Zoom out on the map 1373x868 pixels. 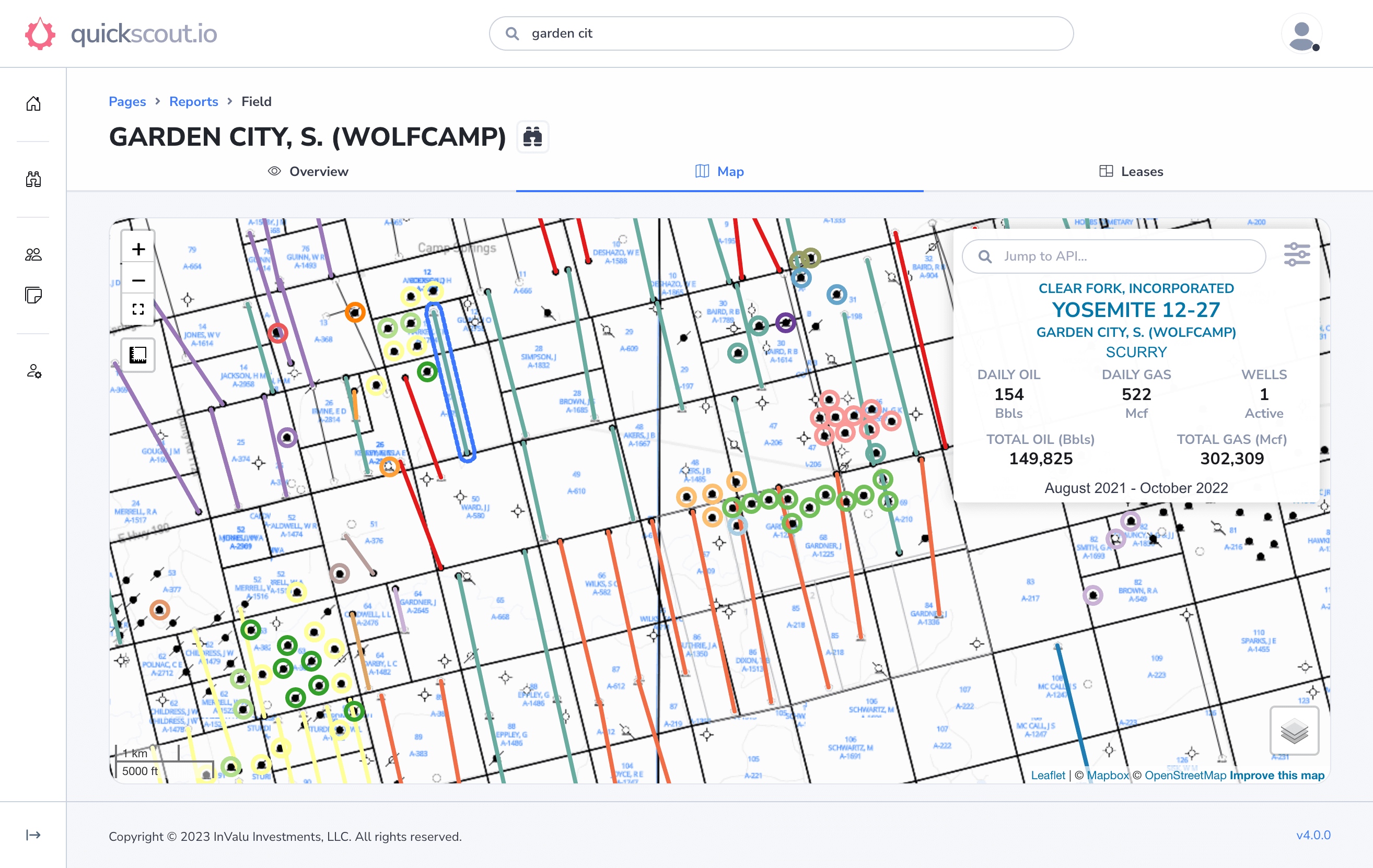138,280
